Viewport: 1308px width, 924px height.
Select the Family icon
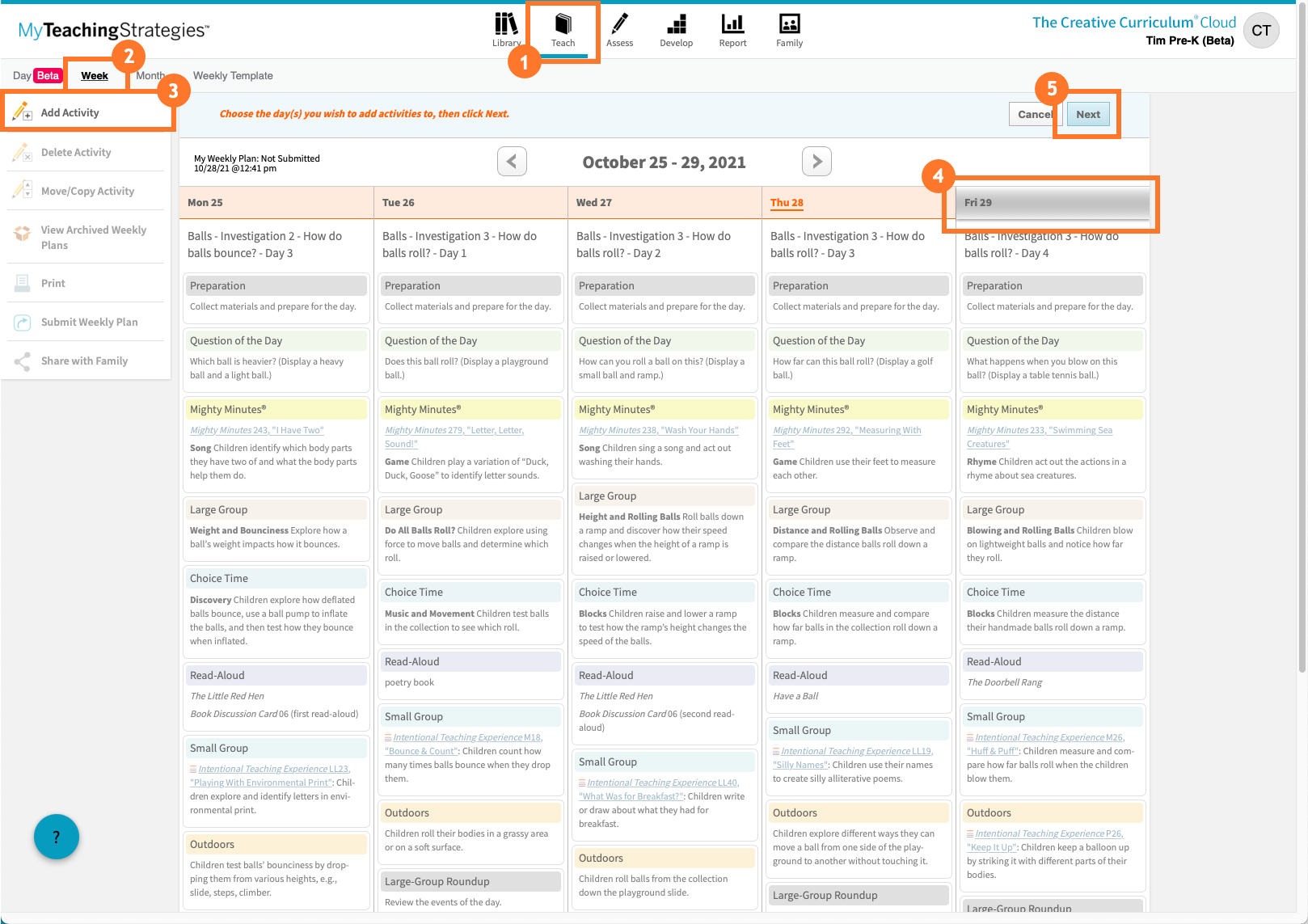(x=789, y=30)
